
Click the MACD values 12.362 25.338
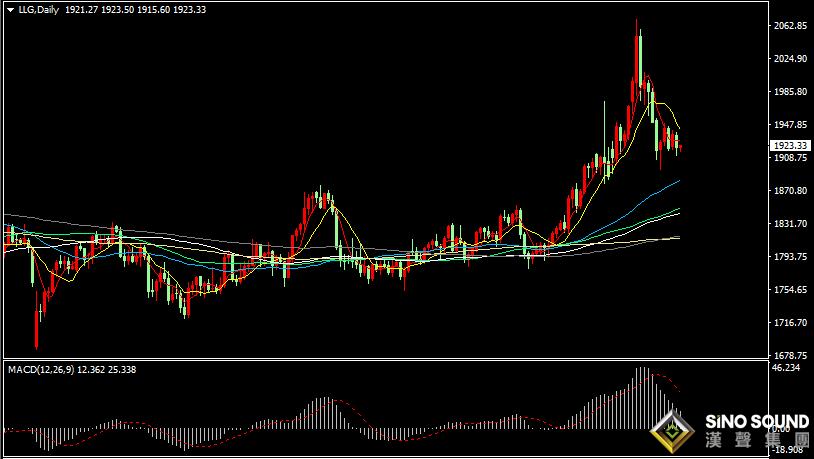point(107,370)
